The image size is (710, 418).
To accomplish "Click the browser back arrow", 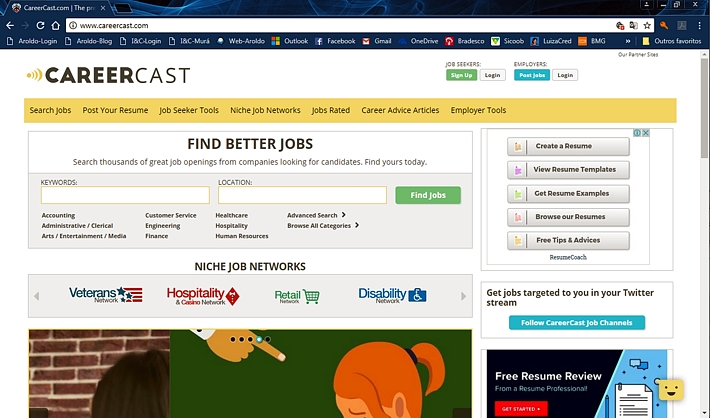I will [x=10, y=25].
